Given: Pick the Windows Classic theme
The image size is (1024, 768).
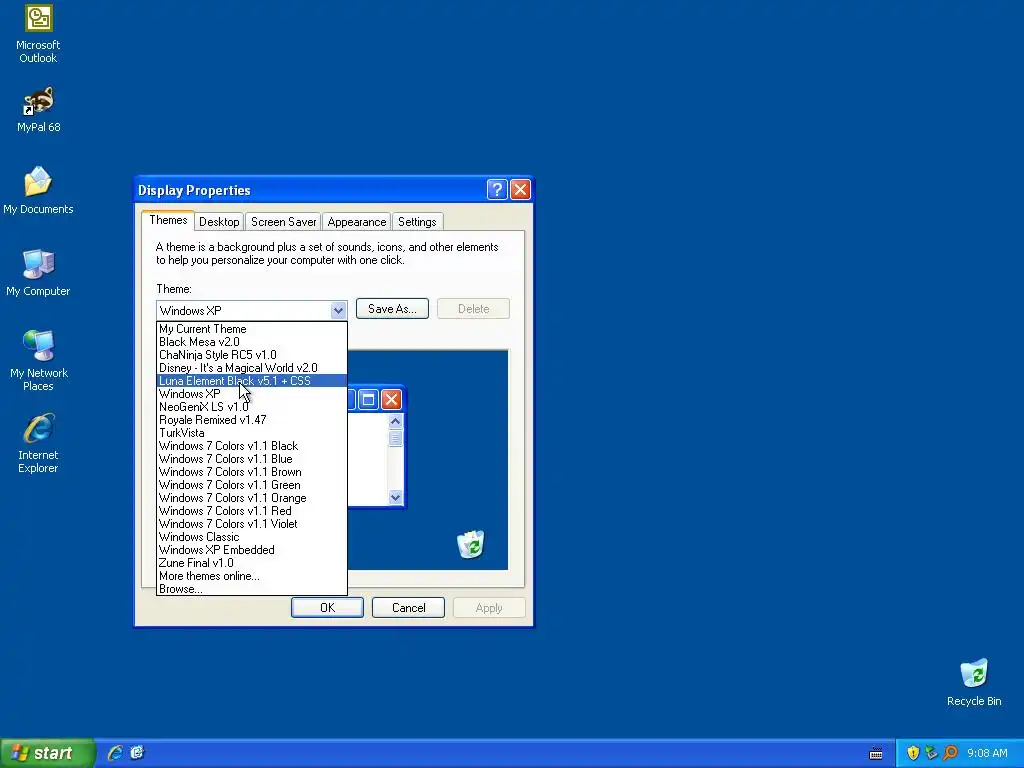Looking at the screenshot, I should pyautogui.click(x=251, y=537).
